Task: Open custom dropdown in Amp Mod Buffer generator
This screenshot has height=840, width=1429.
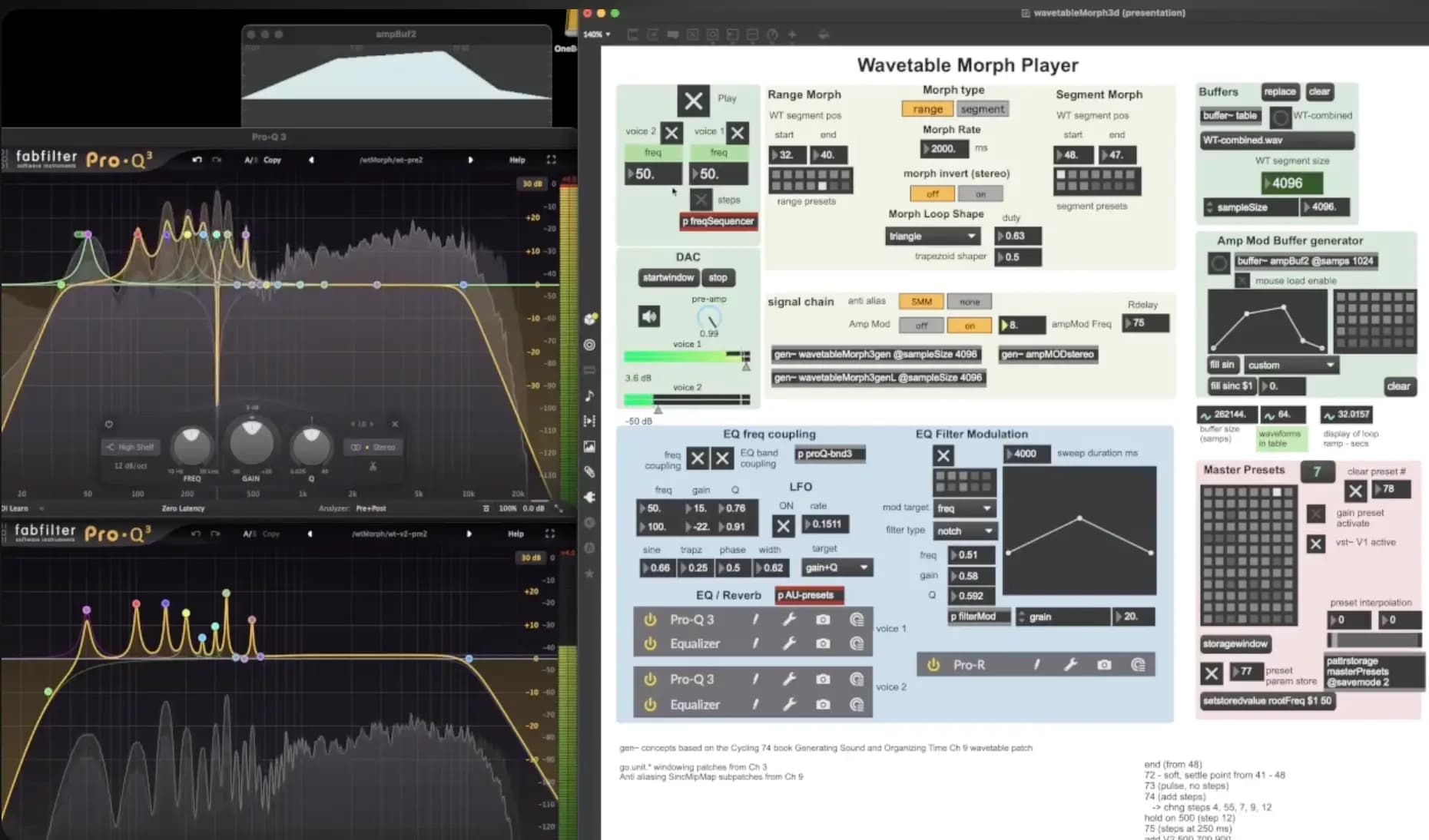Action: click(x=1291, y=365)
